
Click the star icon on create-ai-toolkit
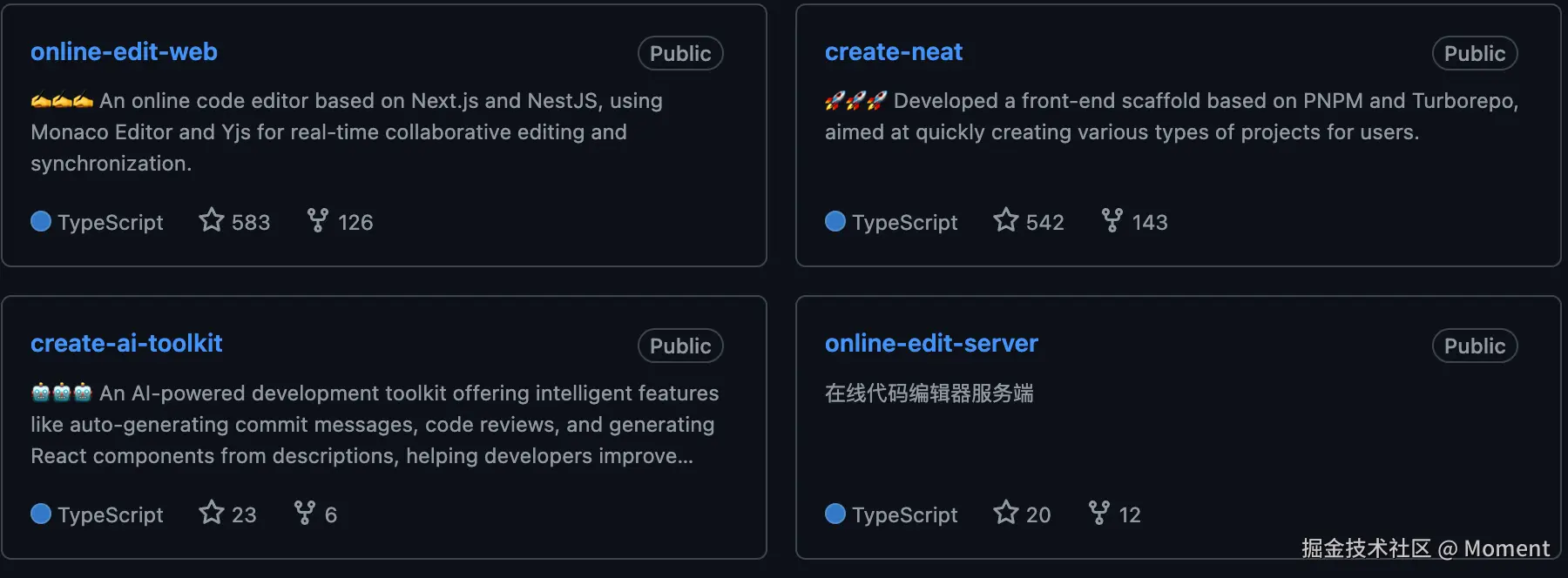tap(212, 513)
